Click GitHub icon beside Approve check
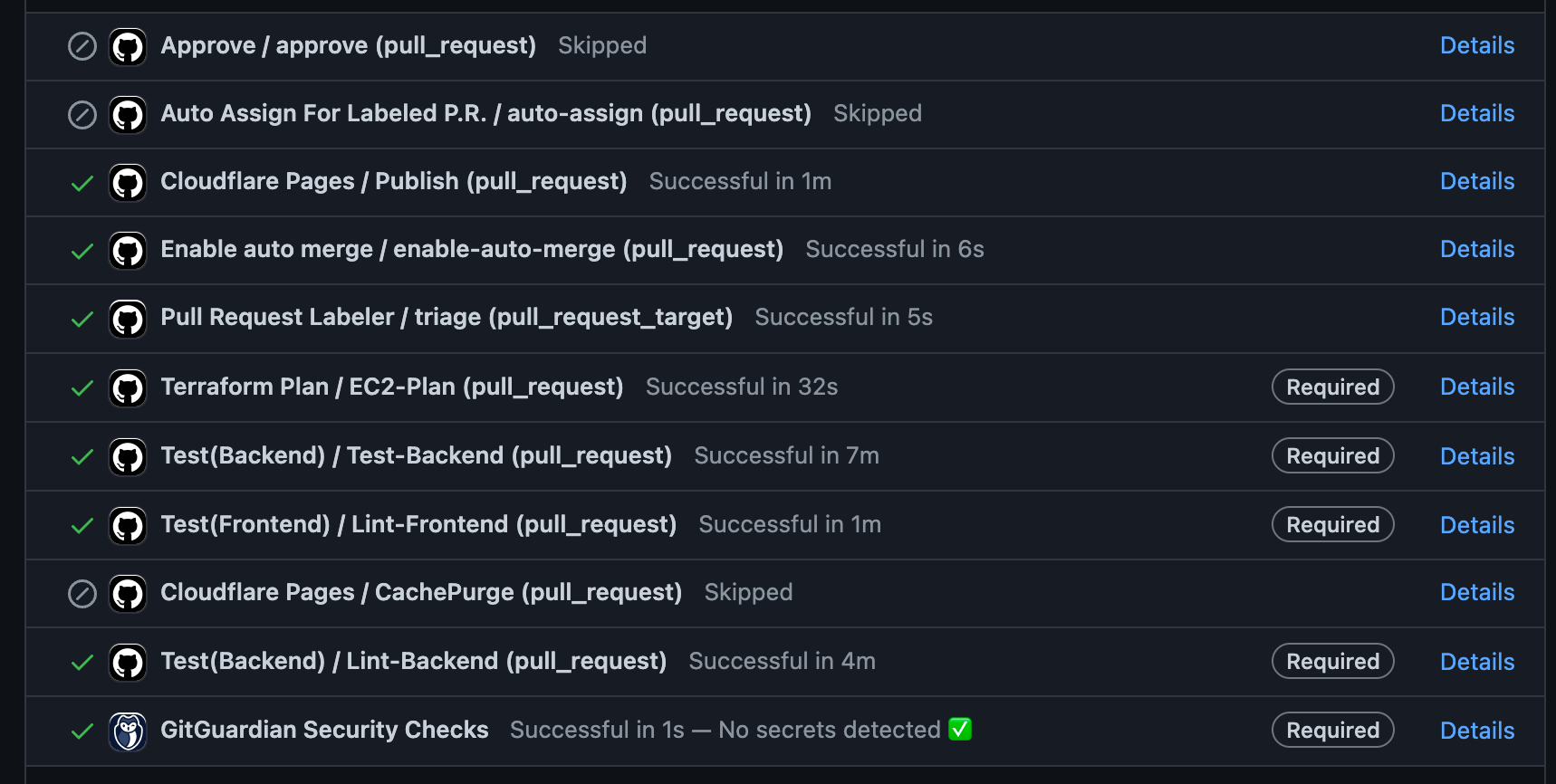 (128, 46)
